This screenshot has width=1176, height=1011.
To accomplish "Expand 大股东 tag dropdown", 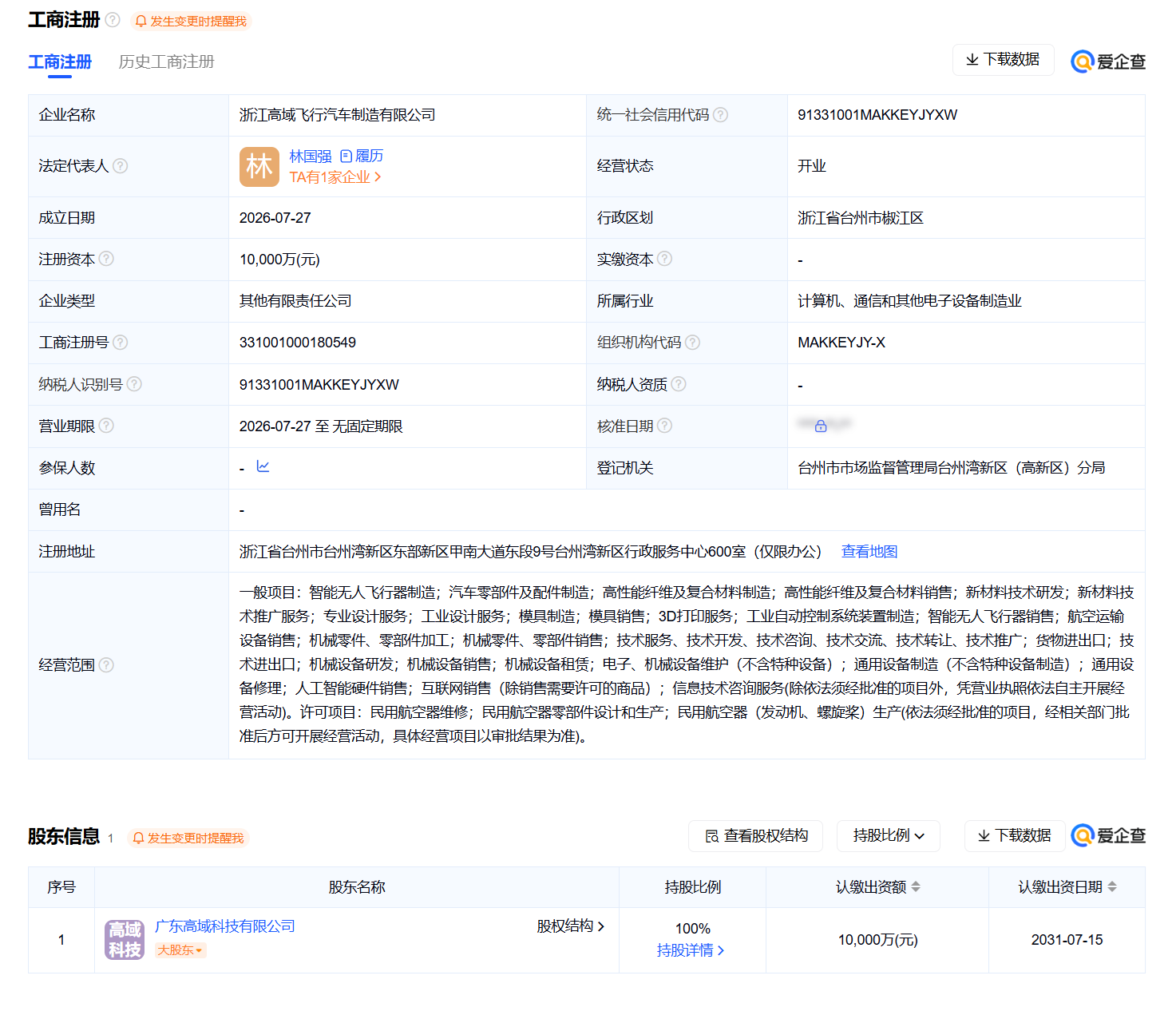I will [x=180, y=950].
